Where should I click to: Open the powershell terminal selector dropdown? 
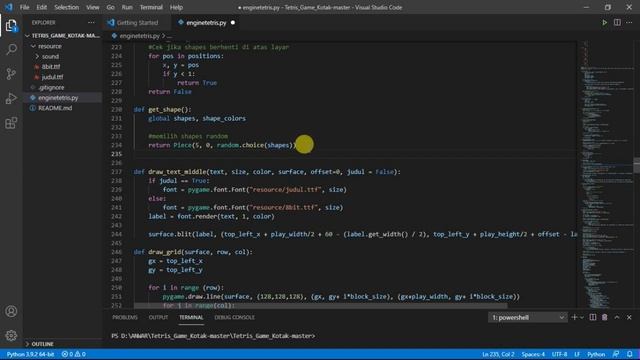point(528,318)
